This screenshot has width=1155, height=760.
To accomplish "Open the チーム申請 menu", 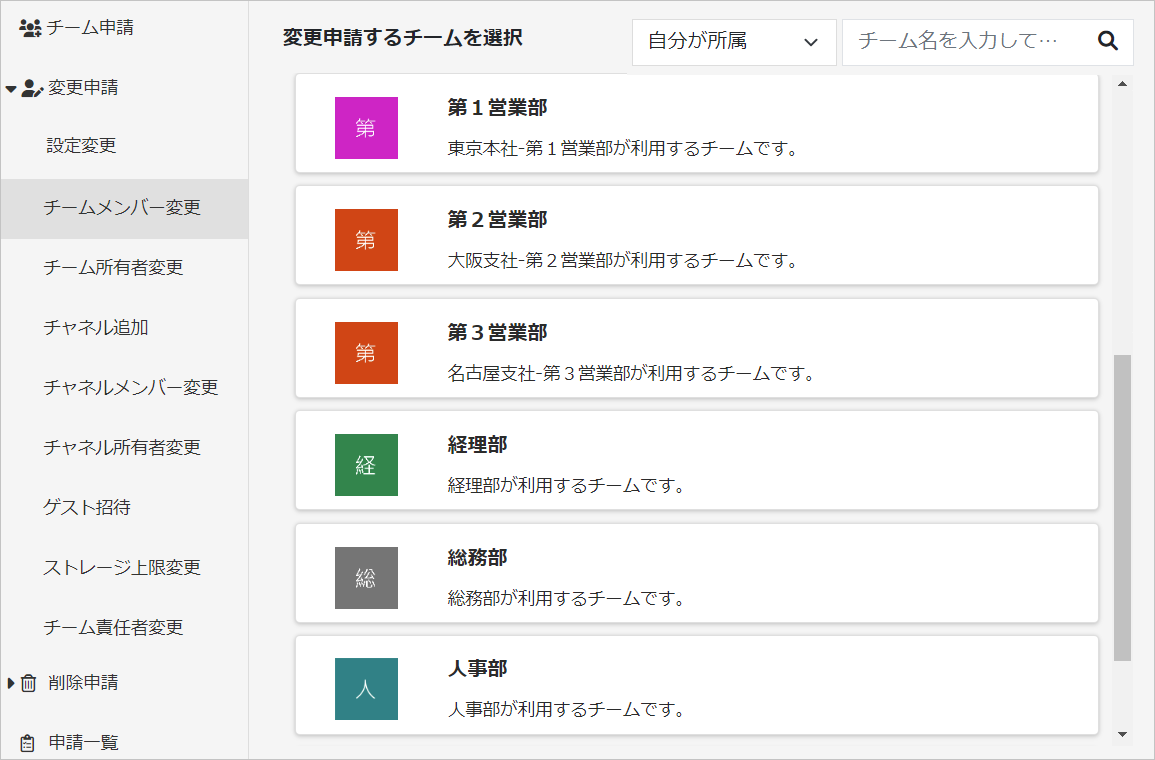I will click(x=90, y=28).
